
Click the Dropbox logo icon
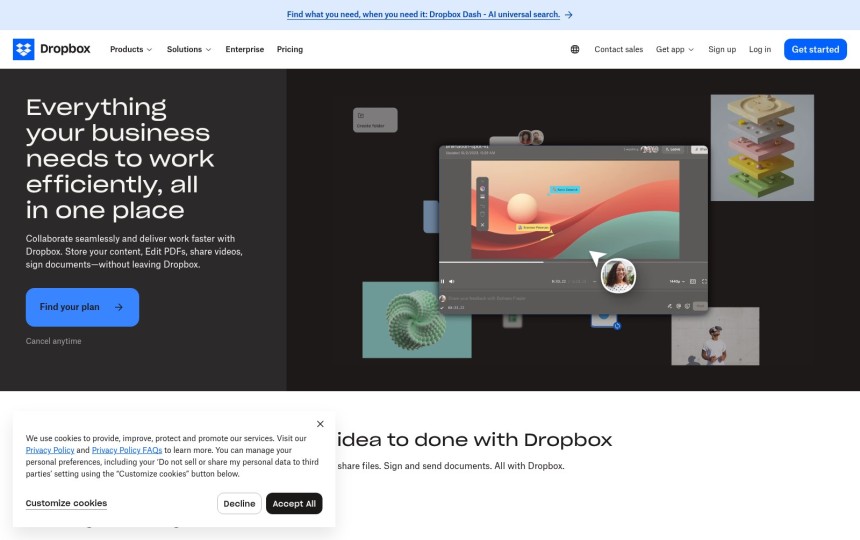point(24,49)
